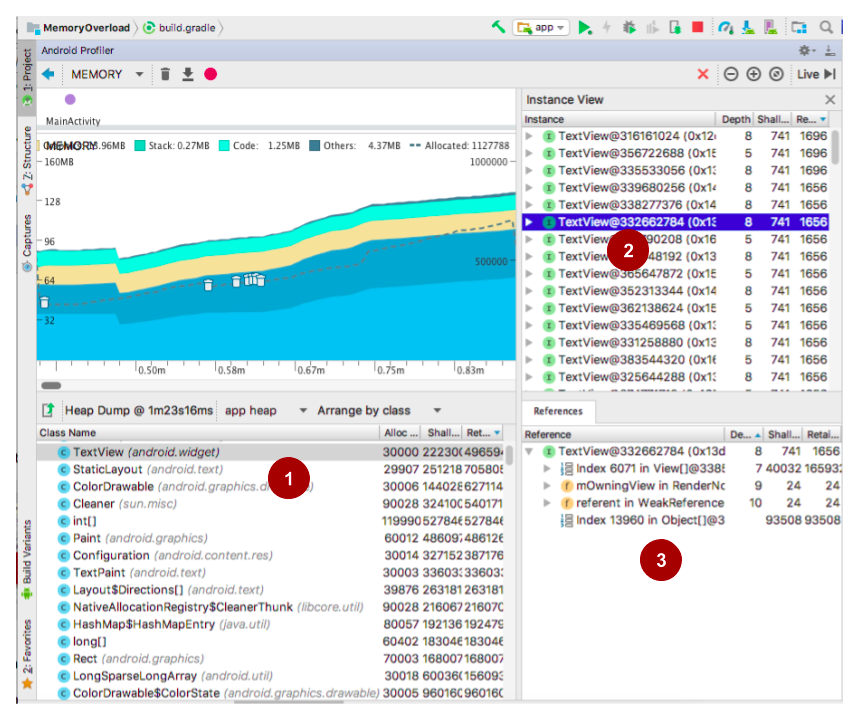The height and width of the screenshot is (709, 860).
Task: Sort class list by Alloc column header
Action: (x=401, y=433)
